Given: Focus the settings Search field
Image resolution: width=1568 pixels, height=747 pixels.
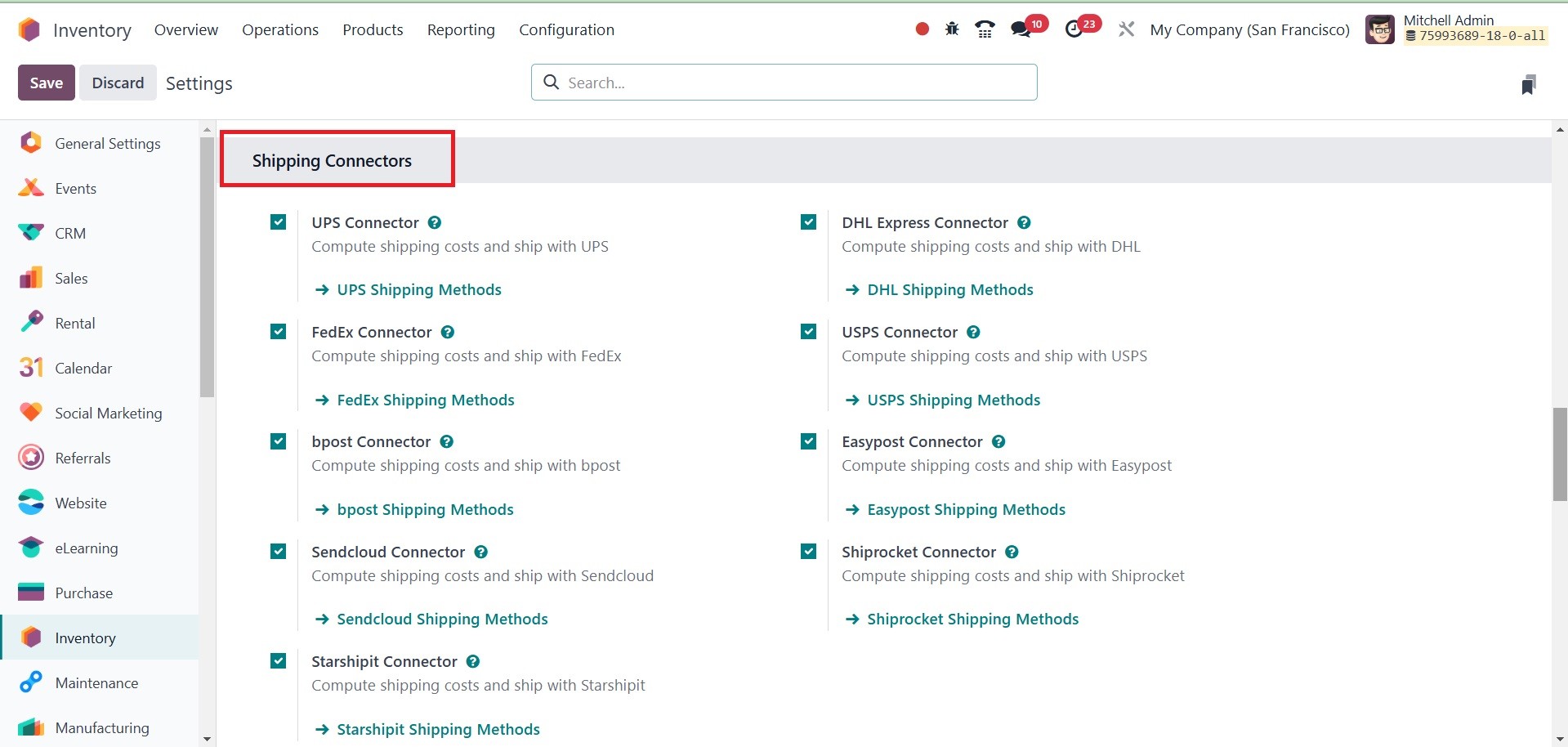Looking at the screenshot, I should point(784,83).
